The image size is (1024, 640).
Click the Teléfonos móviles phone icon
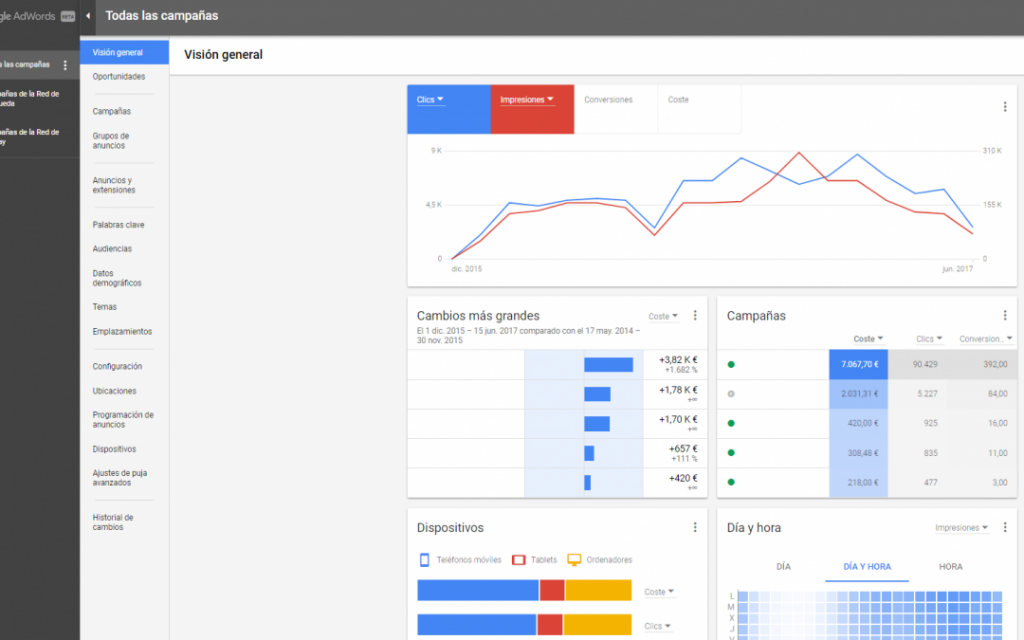[x=422, y=559]
